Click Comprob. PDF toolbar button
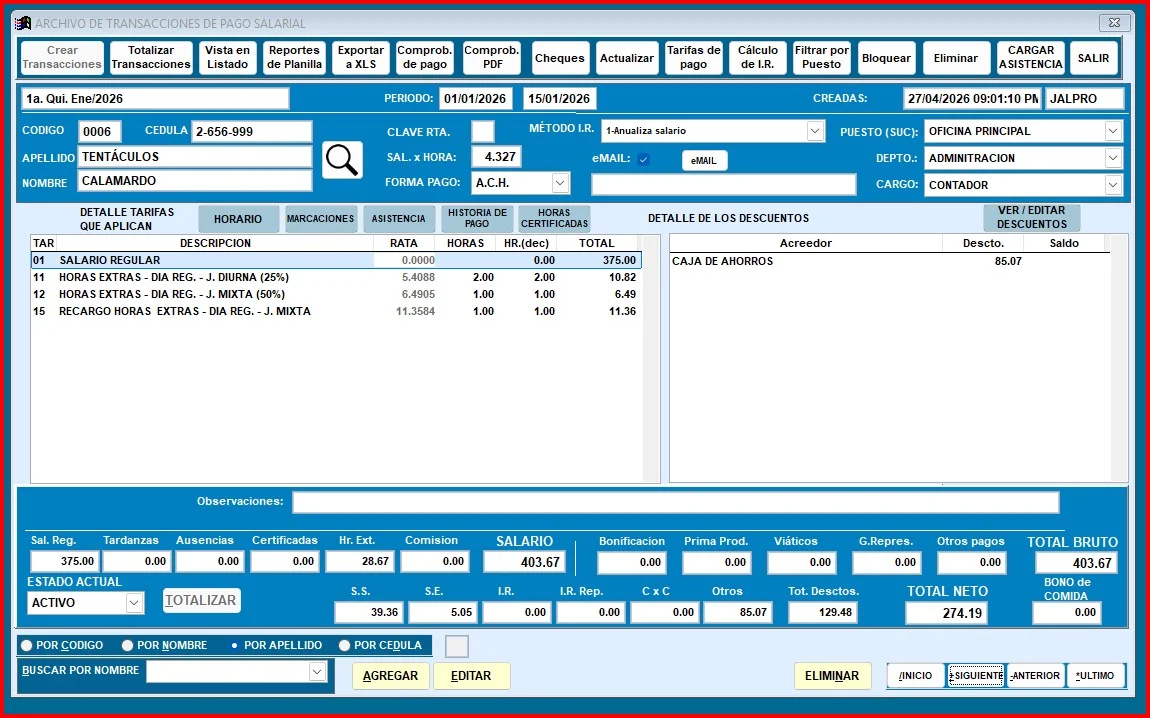This screenshot has width=1150, height=718. coord(492,58)
